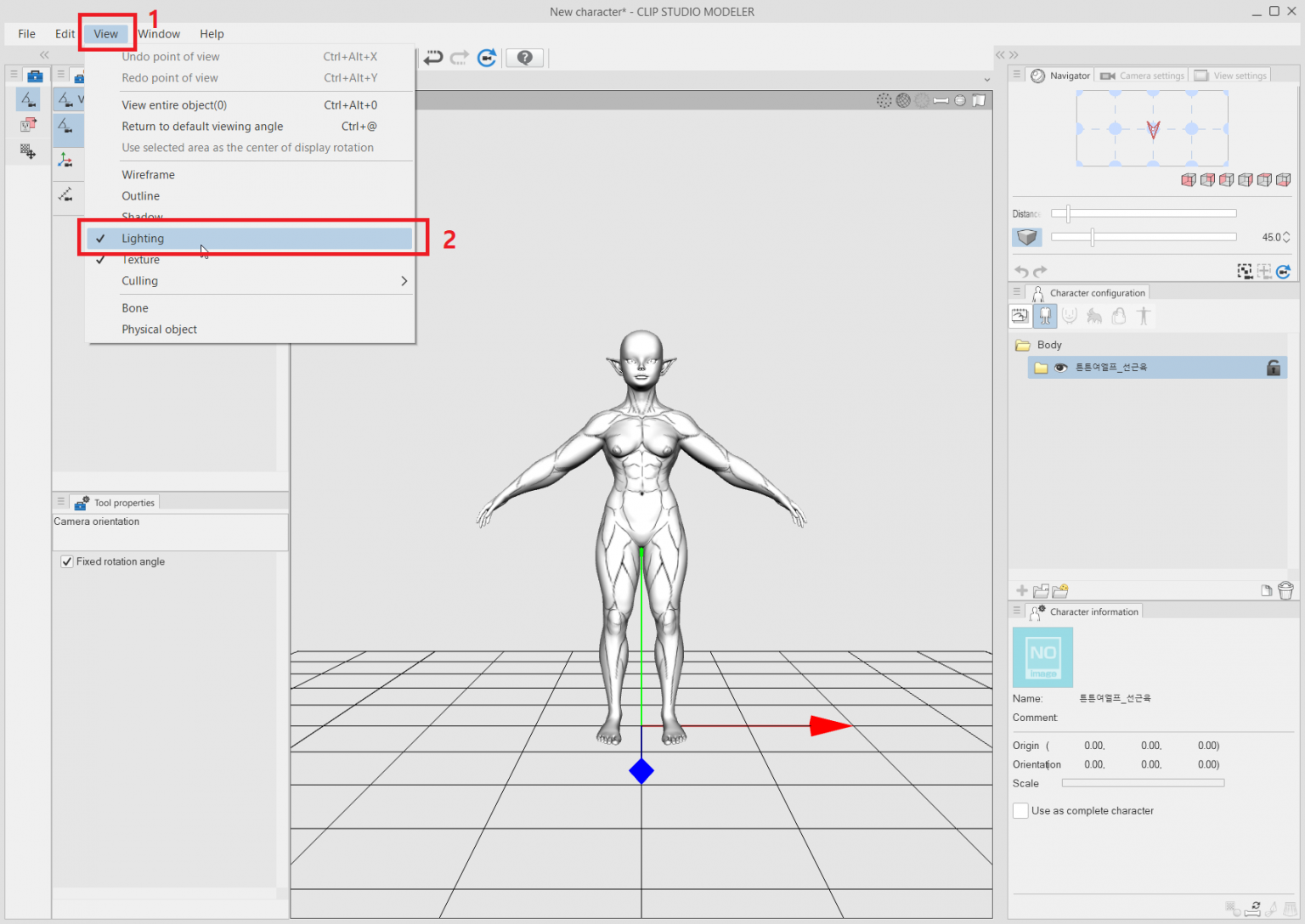
Task: Uncheck the Fixed rotation angle checkbox
Action: pyautogui.click(x=66, y=561)
